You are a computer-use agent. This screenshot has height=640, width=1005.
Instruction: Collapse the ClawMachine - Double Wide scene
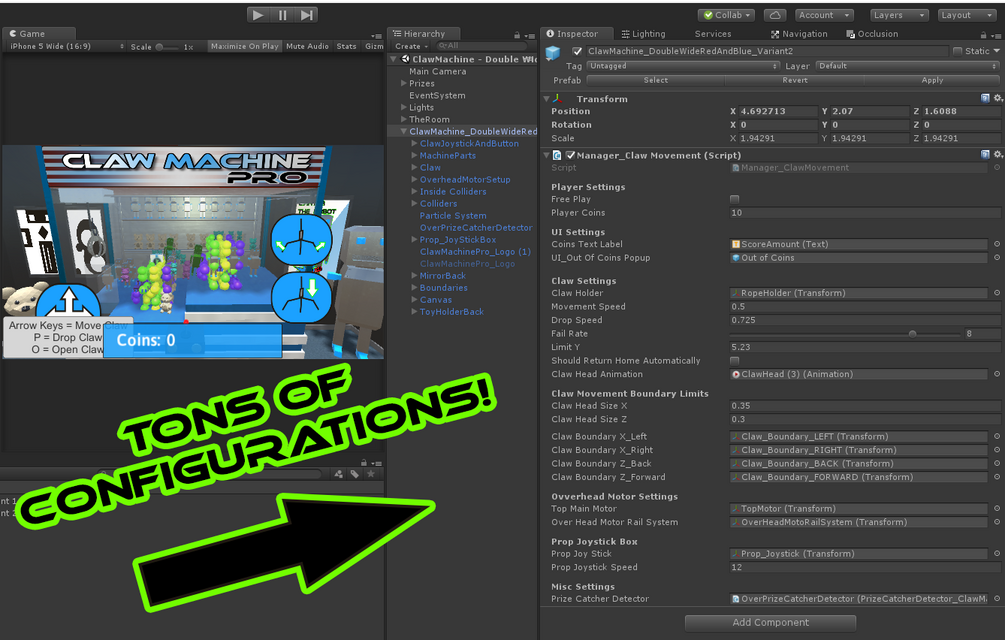394,59
